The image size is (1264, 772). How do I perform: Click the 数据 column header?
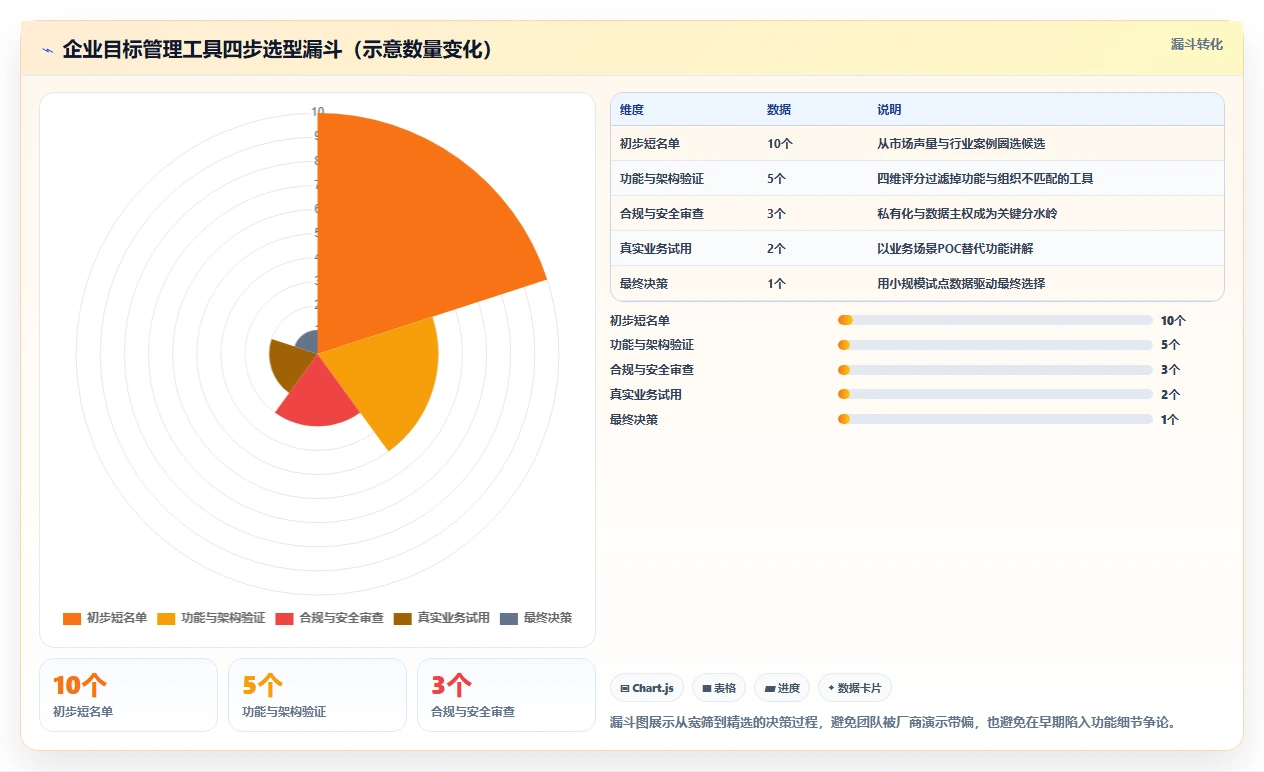(779, 109)
